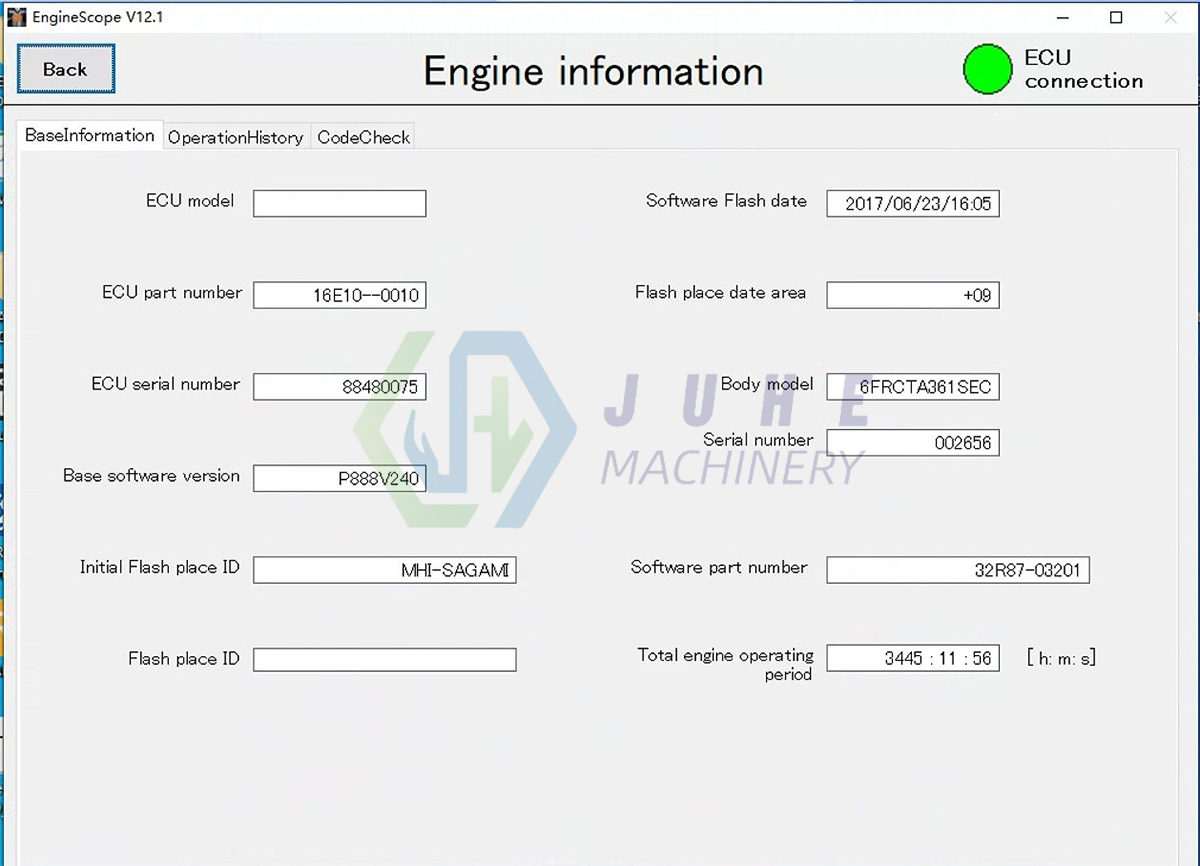1200x866 pixels.
Task: Click the green ECU connection indicator
Action: tap(987, 69)
